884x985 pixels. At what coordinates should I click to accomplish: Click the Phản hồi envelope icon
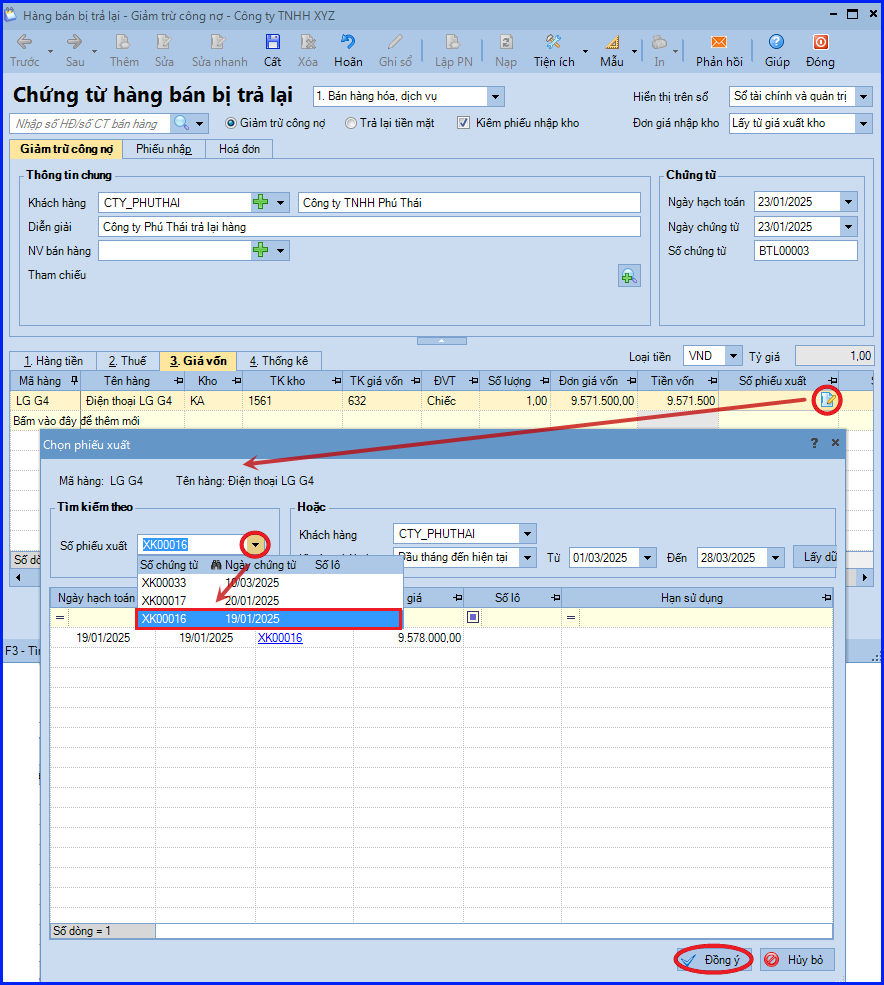click(719, 42)
